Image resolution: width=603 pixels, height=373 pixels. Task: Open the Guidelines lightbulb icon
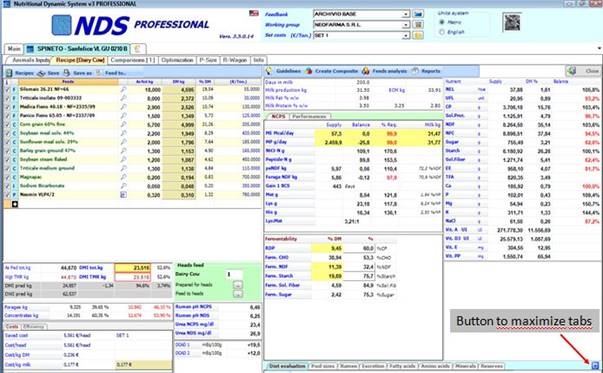(269, 71)
